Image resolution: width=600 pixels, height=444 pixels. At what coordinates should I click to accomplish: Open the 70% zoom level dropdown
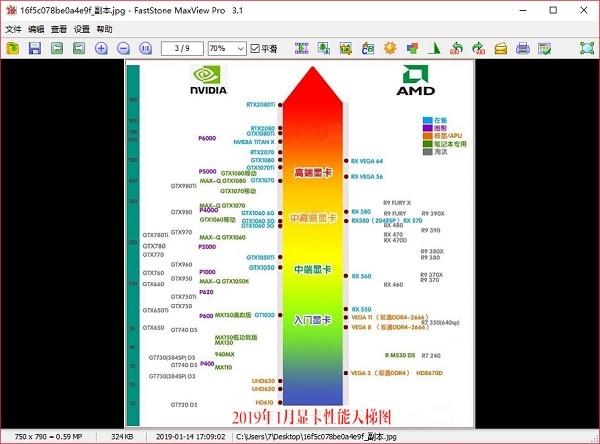point(226,48)
